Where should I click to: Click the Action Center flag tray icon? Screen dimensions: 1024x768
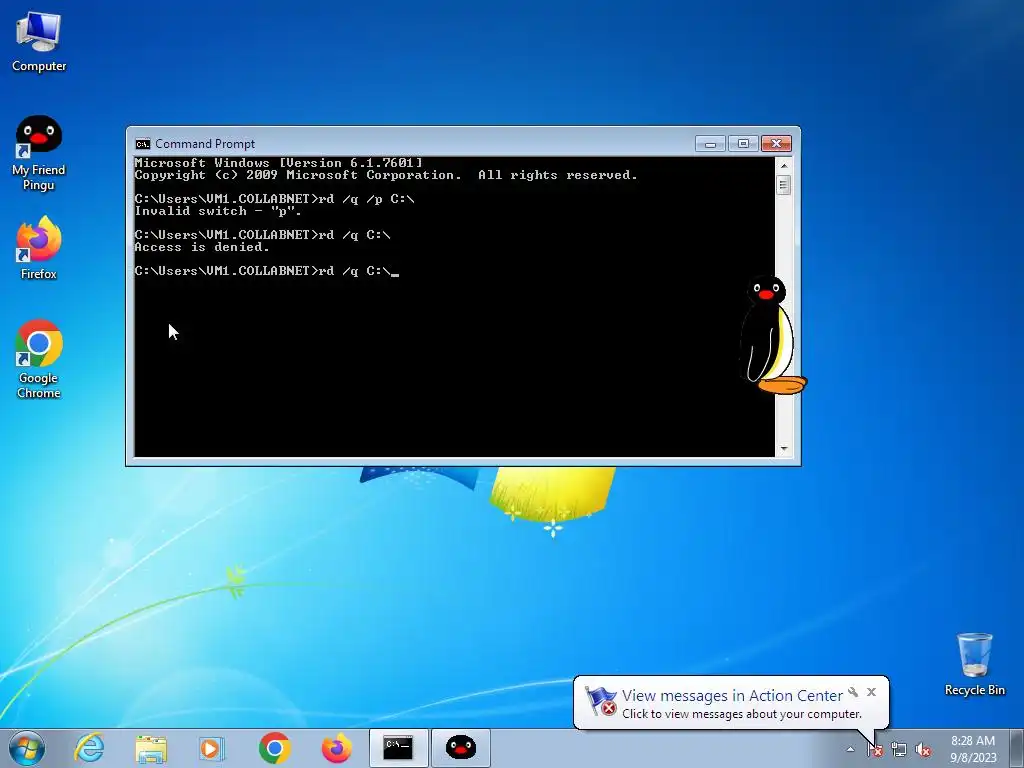coord(874,750)
